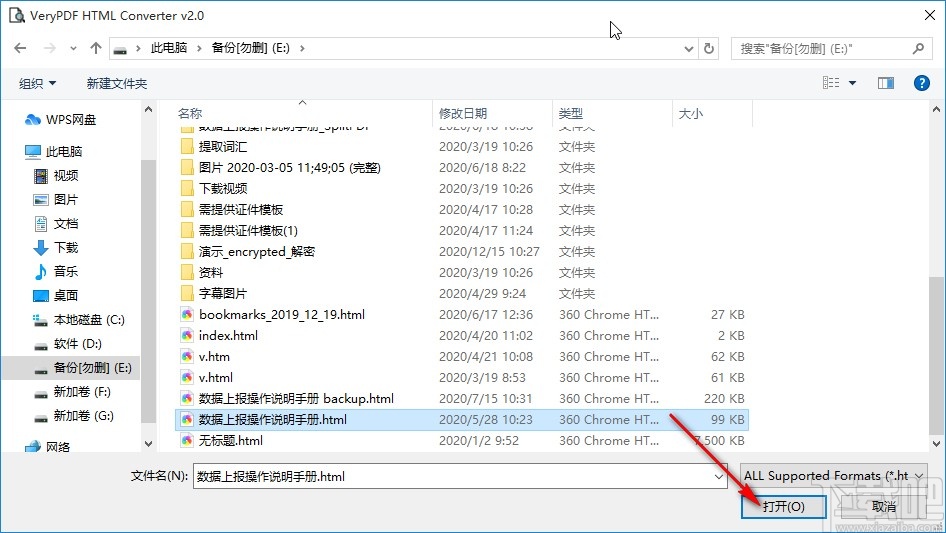This screenshot has width=946, height=533.
Task: Close the VeryPDF HTML Converter dialog
Action: [930, 15]
